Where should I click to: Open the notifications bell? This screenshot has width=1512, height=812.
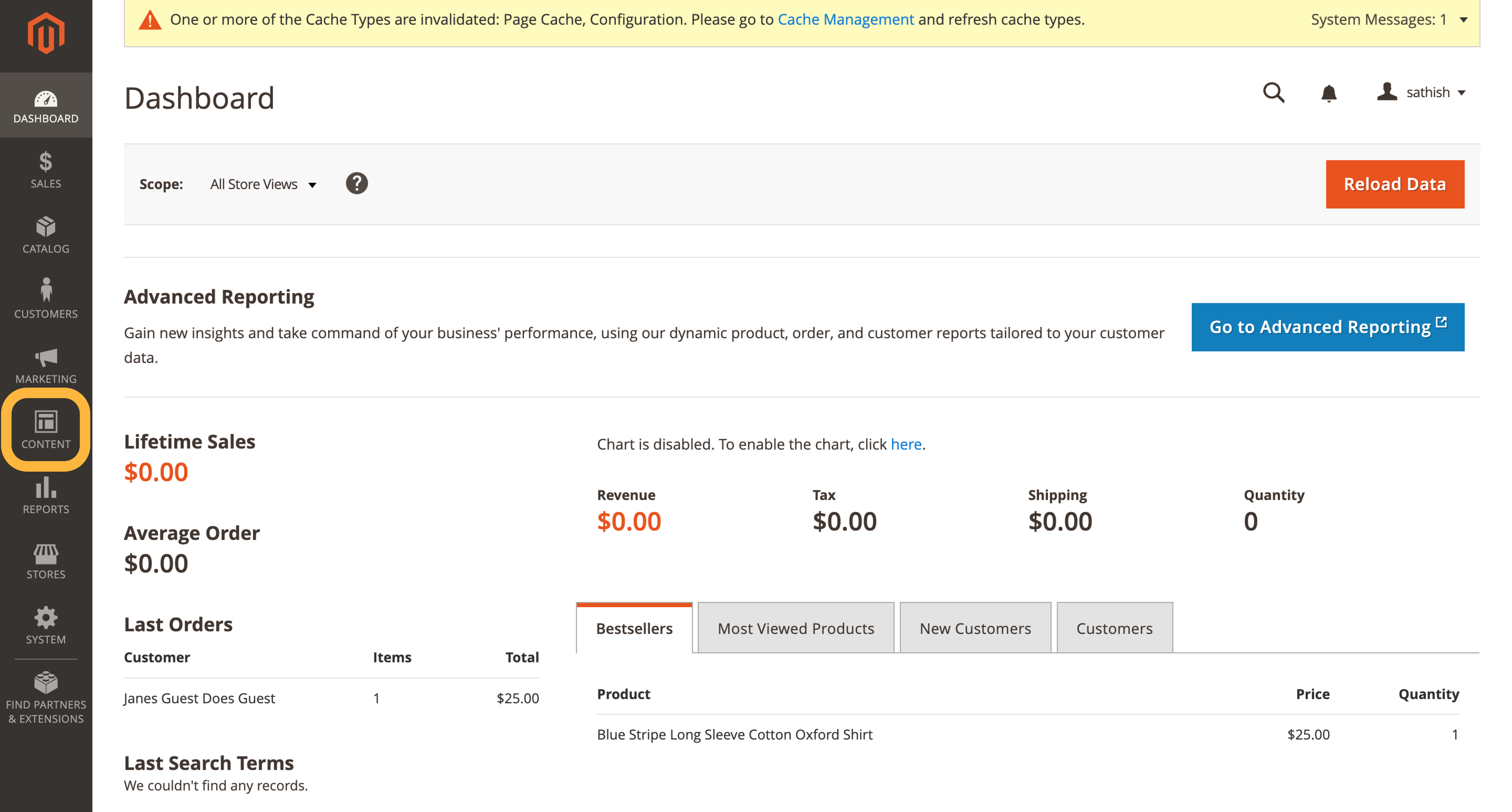tap(1328, 93)
